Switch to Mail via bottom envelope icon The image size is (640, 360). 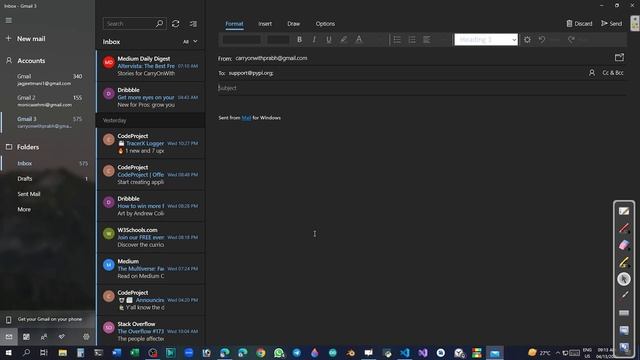tap(9, 337)
